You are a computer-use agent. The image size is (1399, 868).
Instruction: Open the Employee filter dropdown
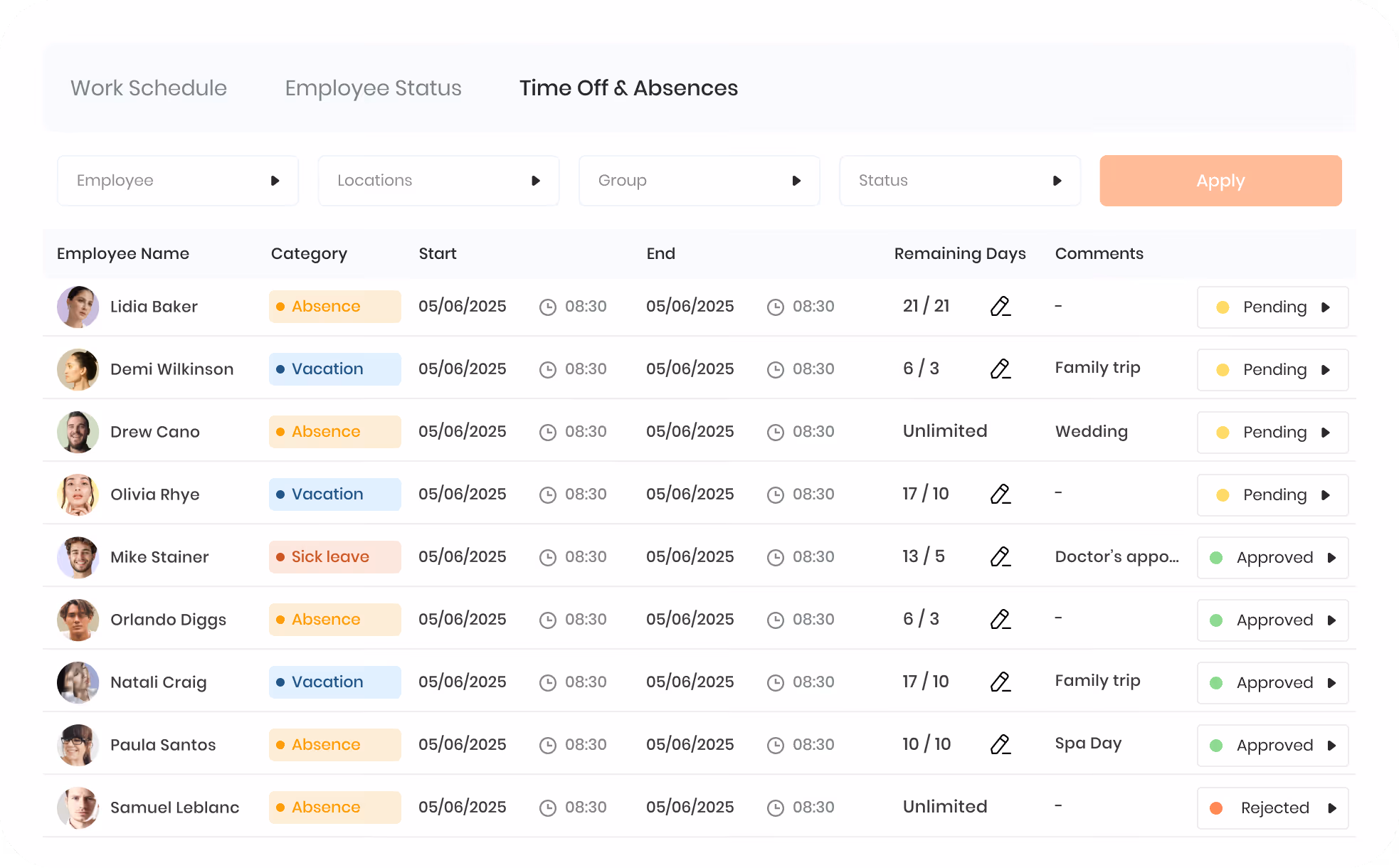tap(178, 181)
